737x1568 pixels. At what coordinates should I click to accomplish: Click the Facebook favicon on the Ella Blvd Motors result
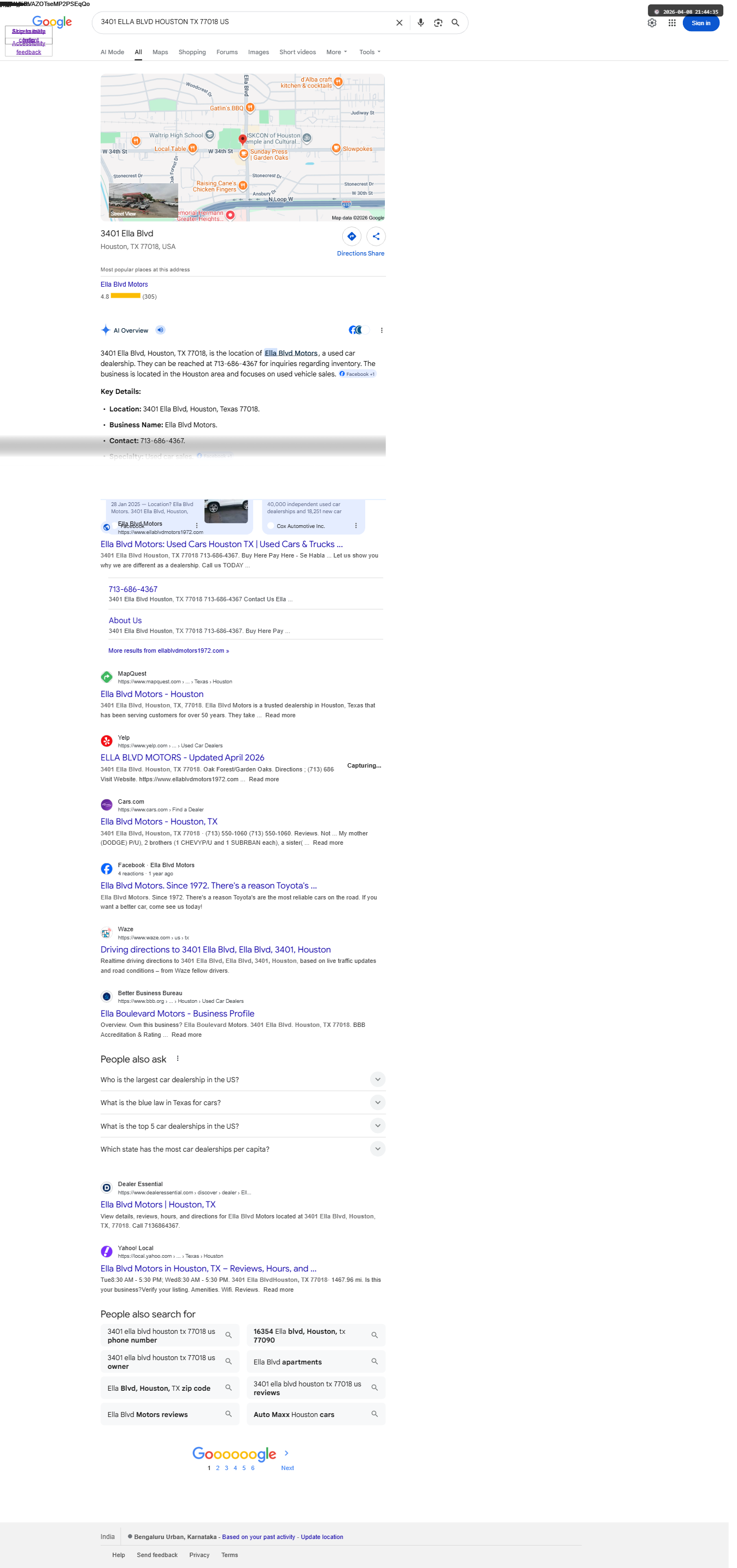point(107,869)
